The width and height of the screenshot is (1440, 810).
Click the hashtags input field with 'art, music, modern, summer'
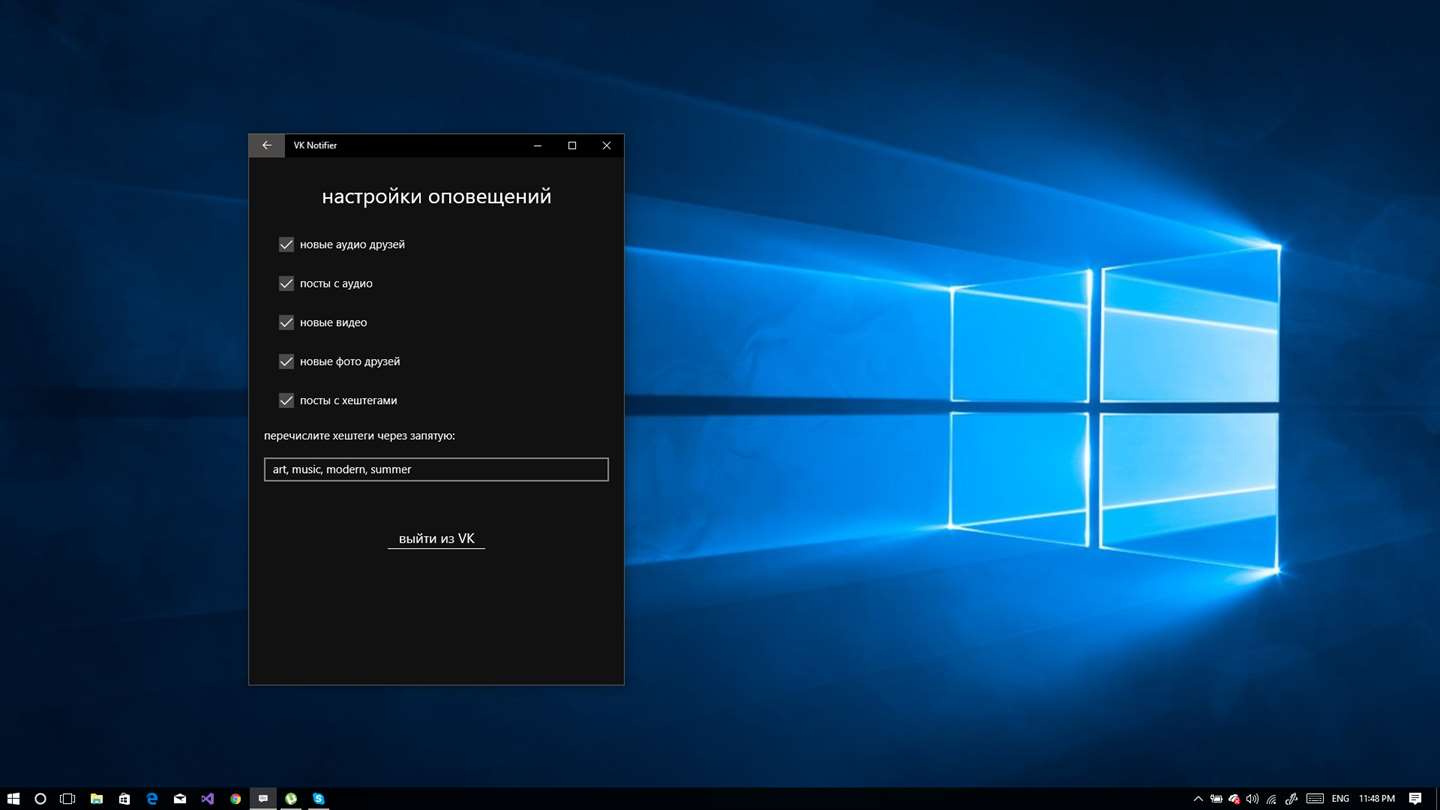click(x=436, y=469)
